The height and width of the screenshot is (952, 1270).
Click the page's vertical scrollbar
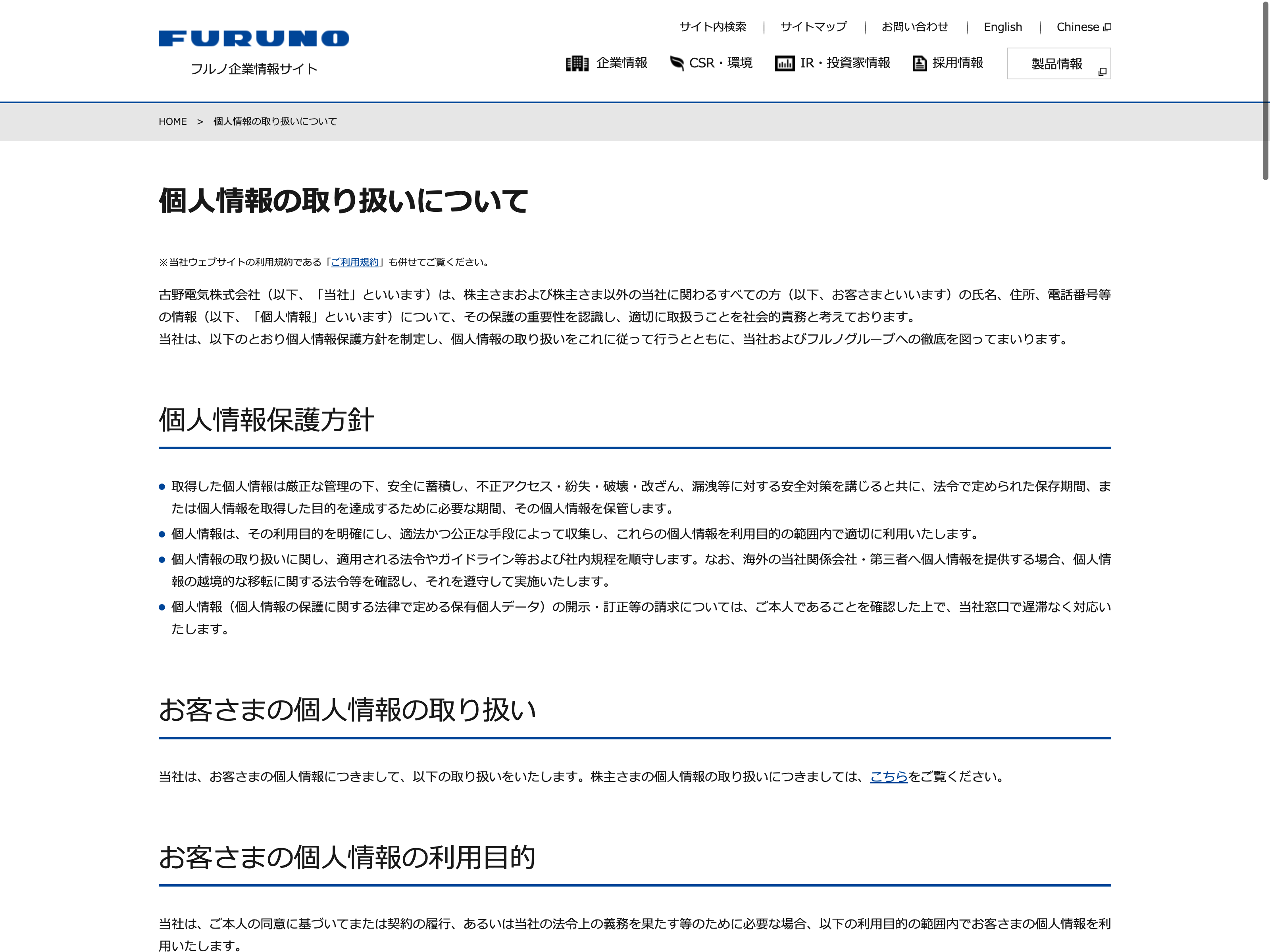[x=1265, y=92]
